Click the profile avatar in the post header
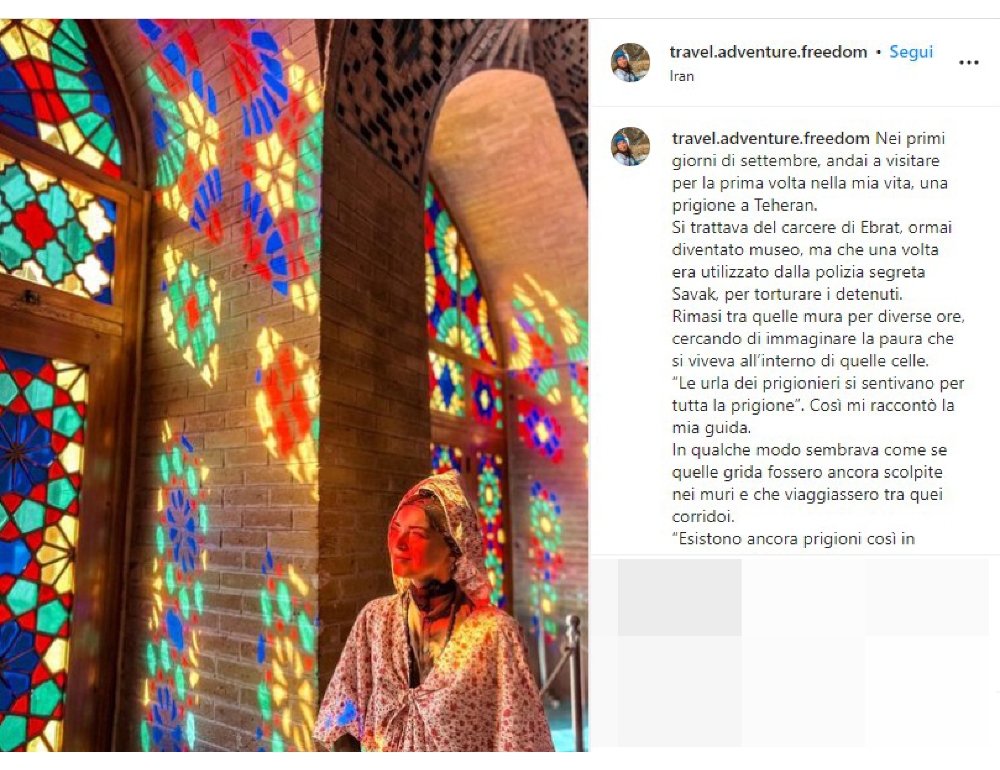 tap(630, 63)
